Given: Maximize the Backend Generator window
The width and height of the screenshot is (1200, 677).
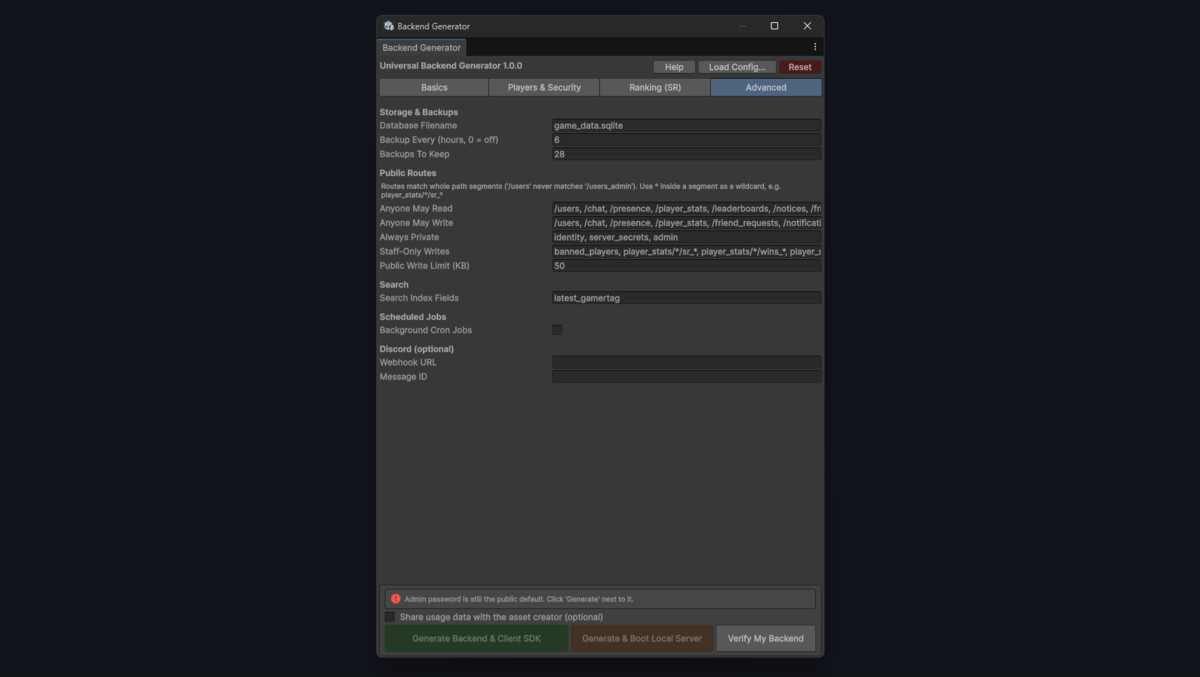Looking at the screenshot, I should coord(774,26).
